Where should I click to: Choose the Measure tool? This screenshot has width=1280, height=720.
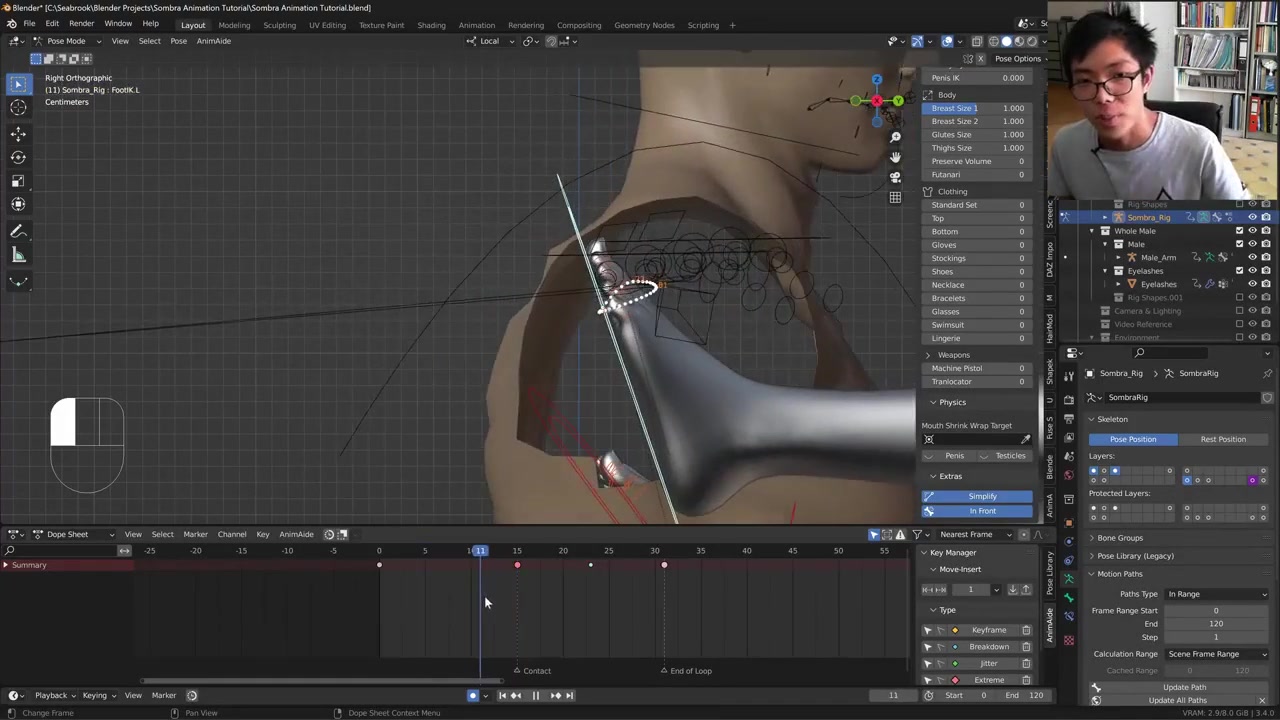pos(18,256)
